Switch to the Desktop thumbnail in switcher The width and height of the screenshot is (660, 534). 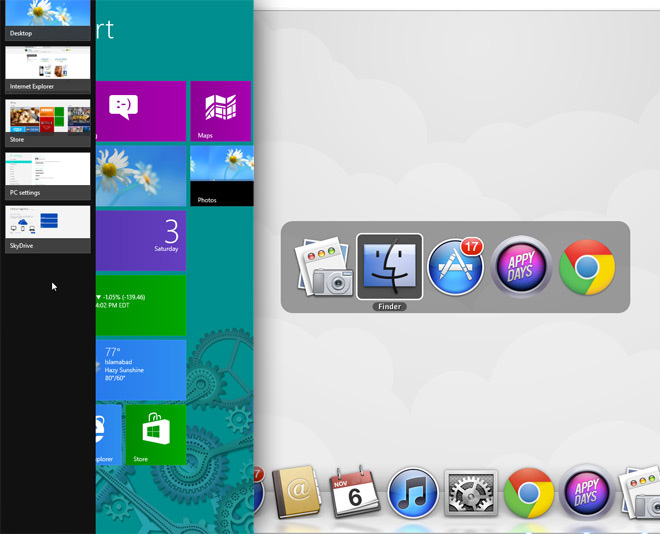click(x=48, y=19)
